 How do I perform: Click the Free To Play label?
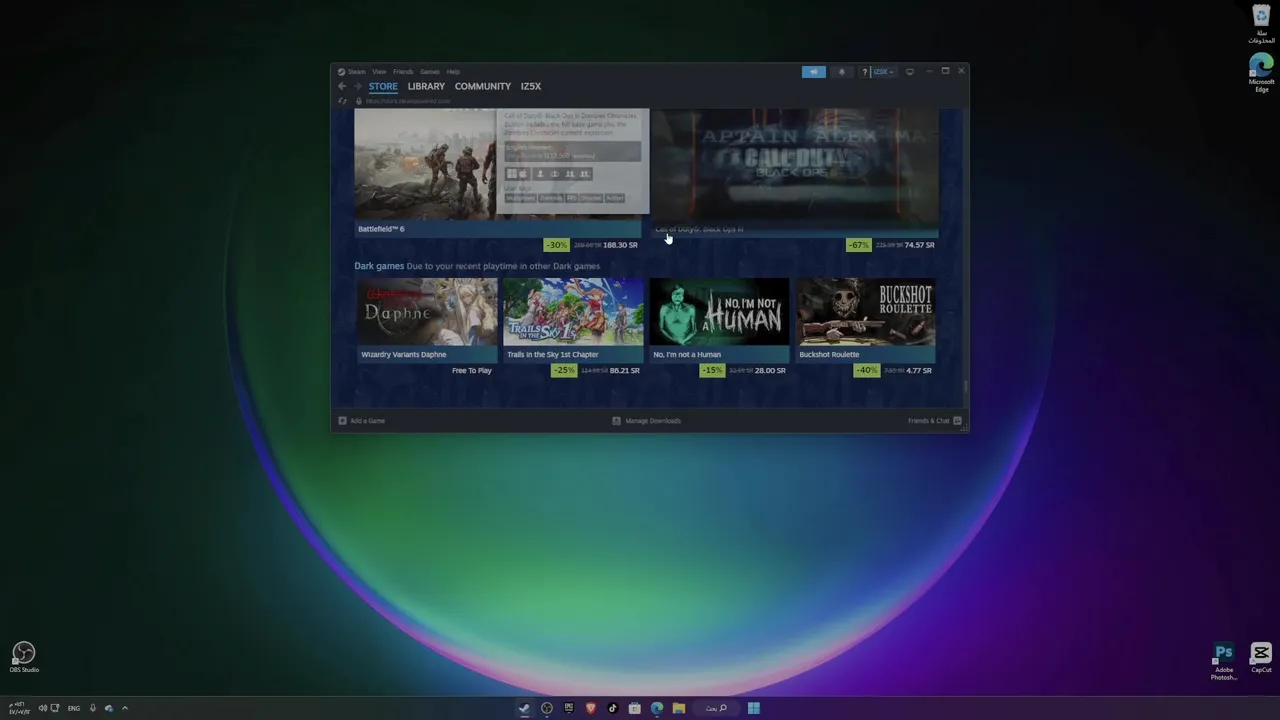(472, 370)
